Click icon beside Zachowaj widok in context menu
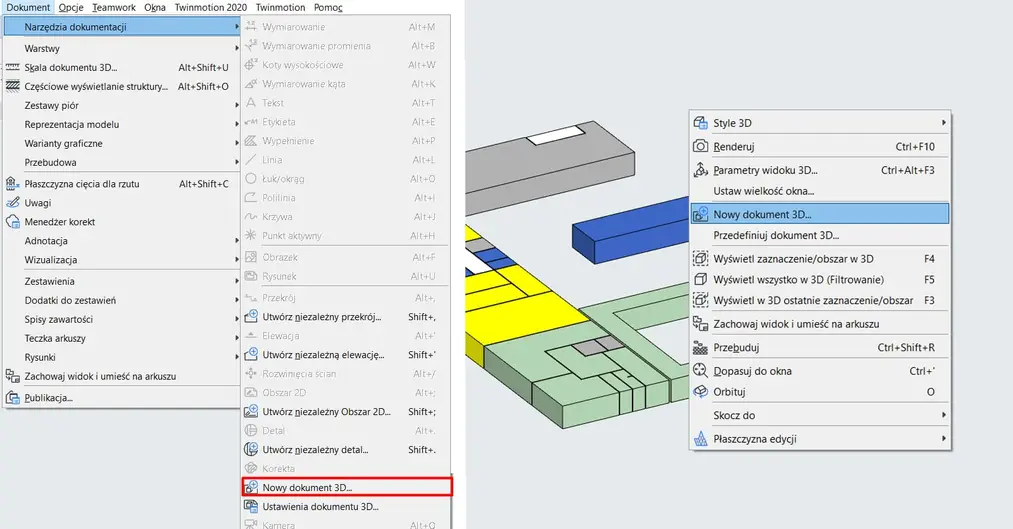The width and height of the screenshot is (1013, 529). pos(700,324)
